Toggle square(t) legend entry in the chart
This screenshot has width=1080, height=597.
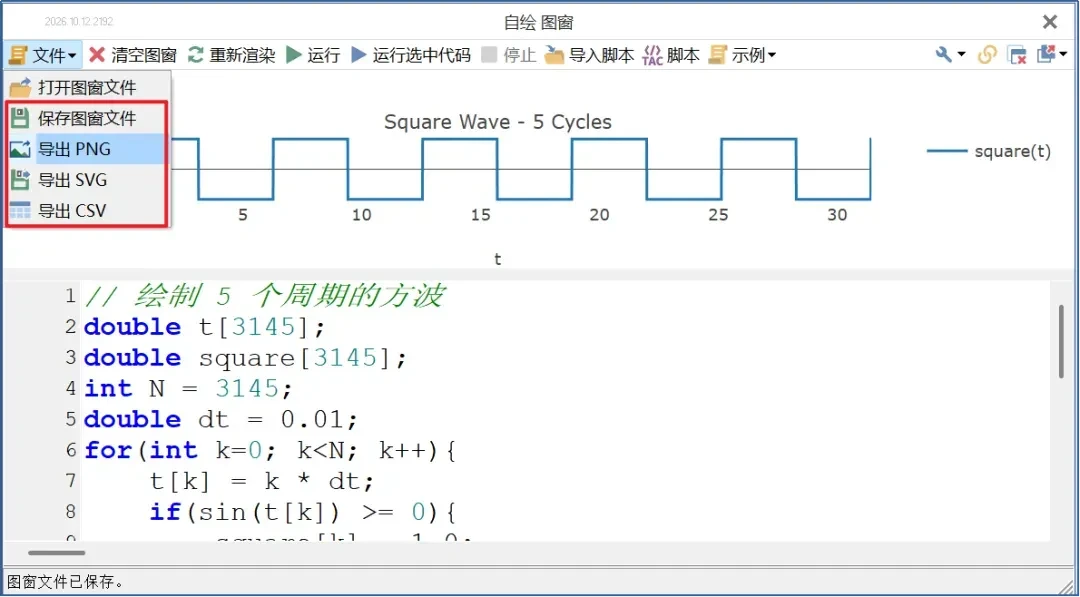pos(989,151)
